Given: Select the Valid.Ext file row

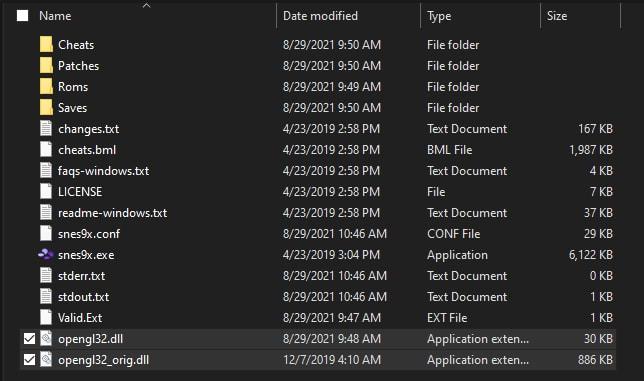Looking at the screenshot, I should (317, 318).
